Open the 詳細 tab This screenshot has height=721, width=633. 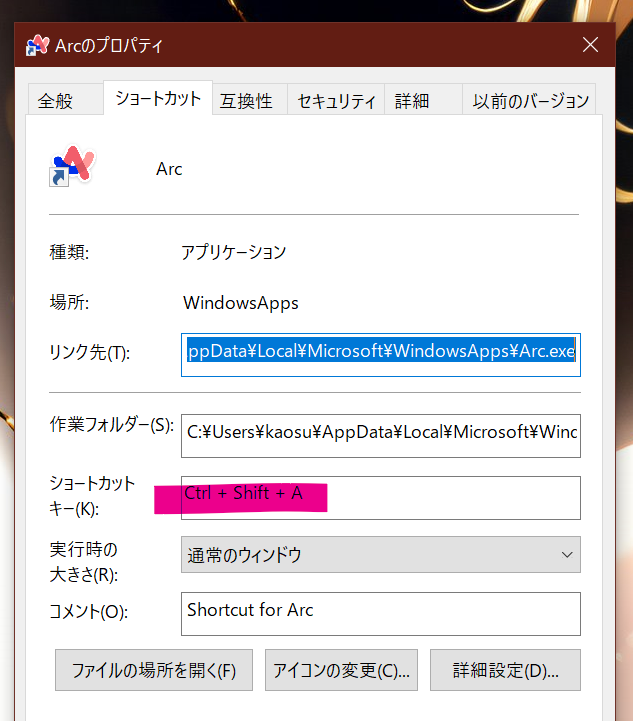point(423,99)
